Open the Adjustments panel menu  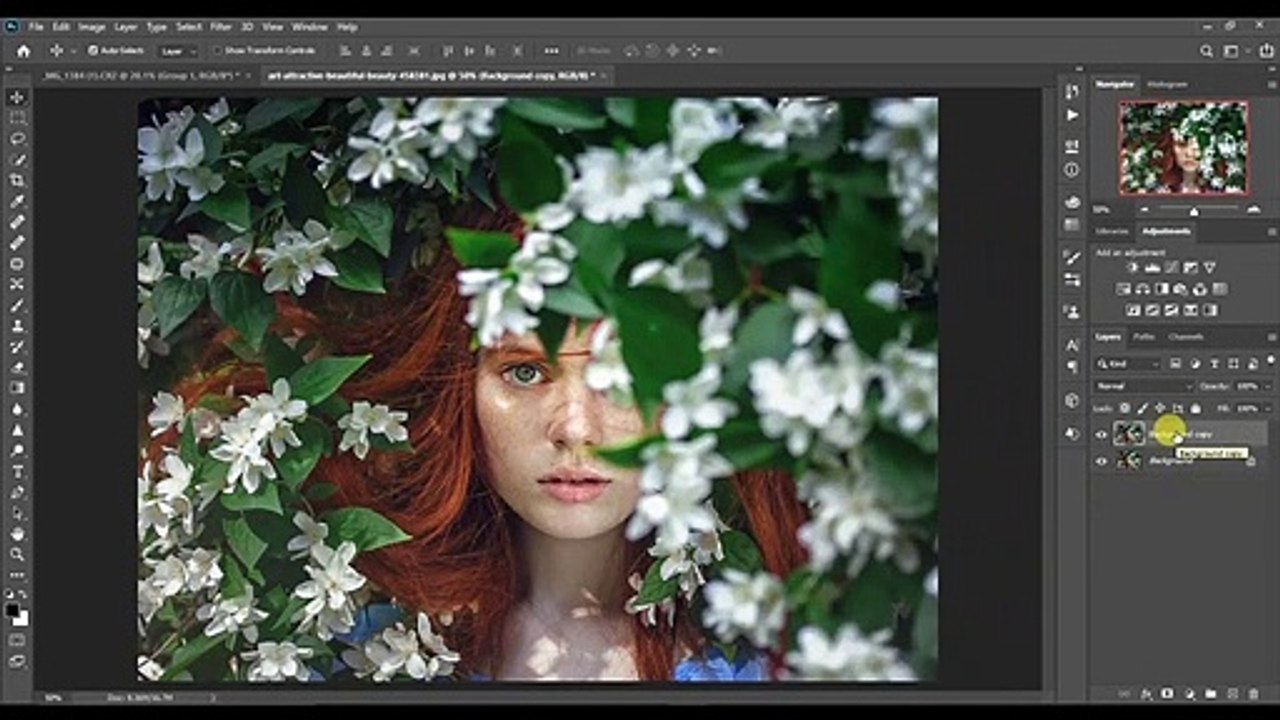pos(1271,232)
